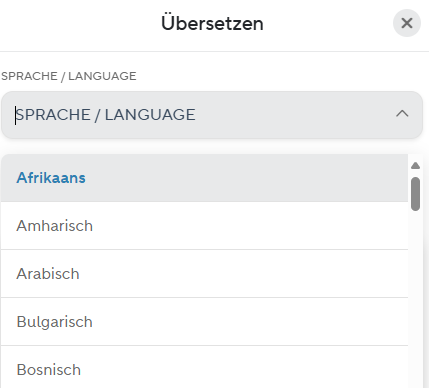Click the scrollbar track below the thumb
This screenshot has width=429, height=388.
pos(415,300)
